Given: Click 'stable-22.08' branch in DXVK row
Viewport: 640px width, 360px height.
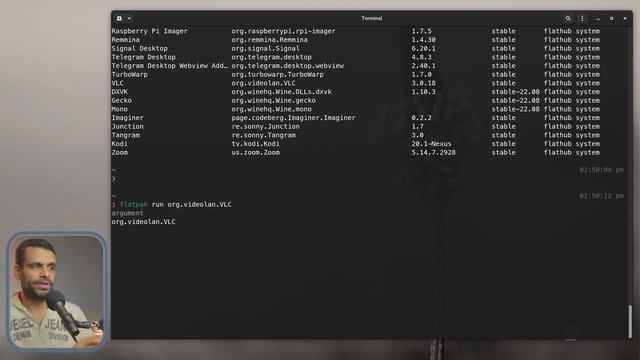Looking at the screenshot, I should click(516, 92).
